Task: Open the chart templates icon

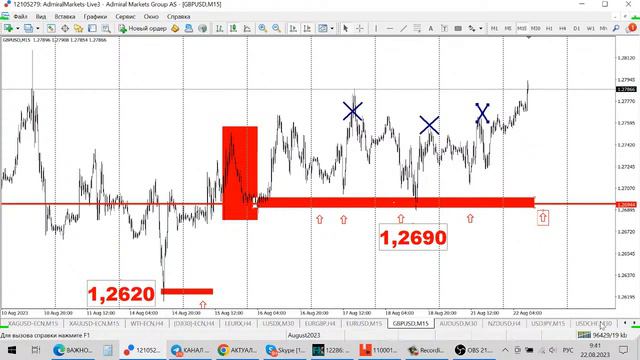Action: click(322, 28)
